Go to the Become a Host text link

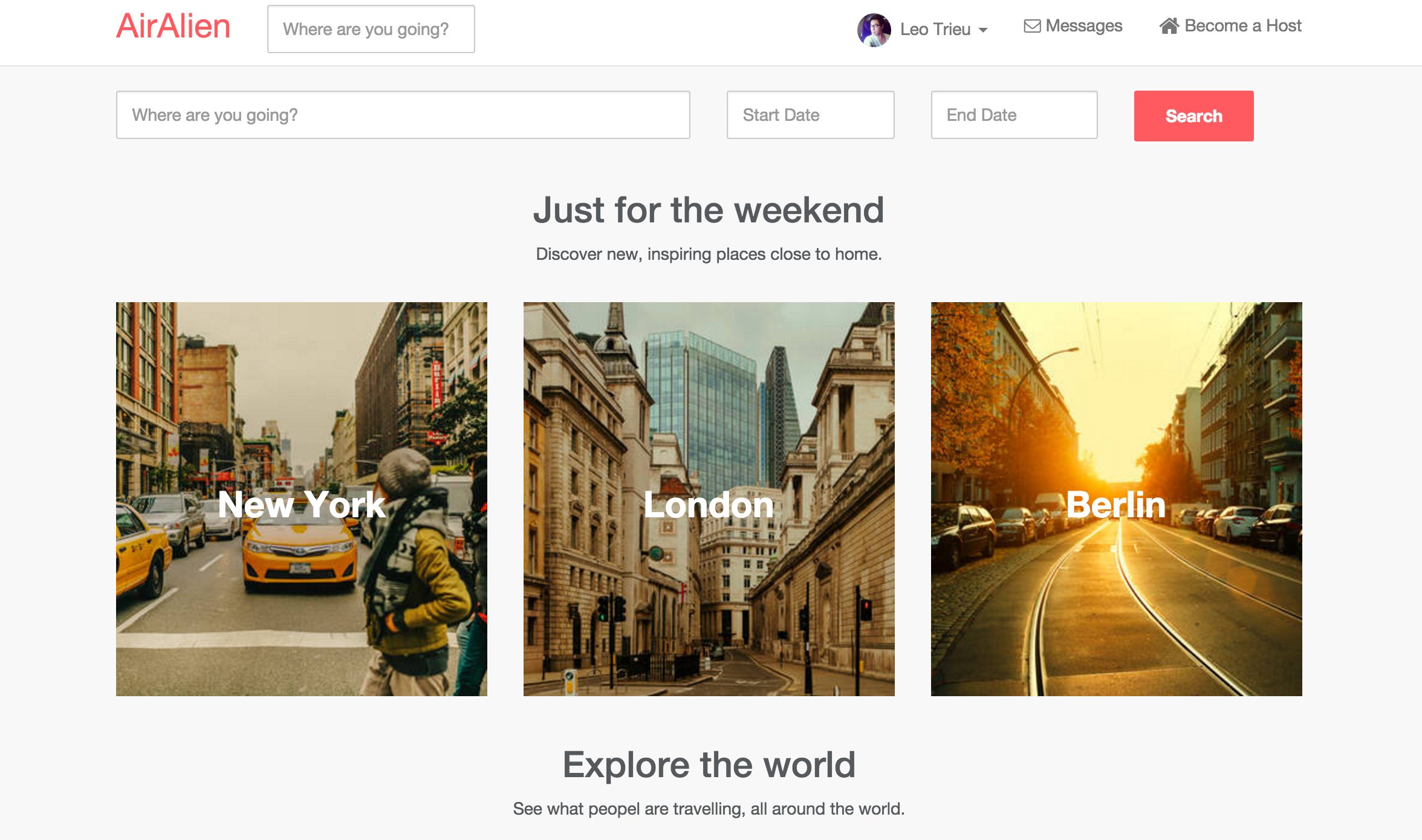[1242, 26]
